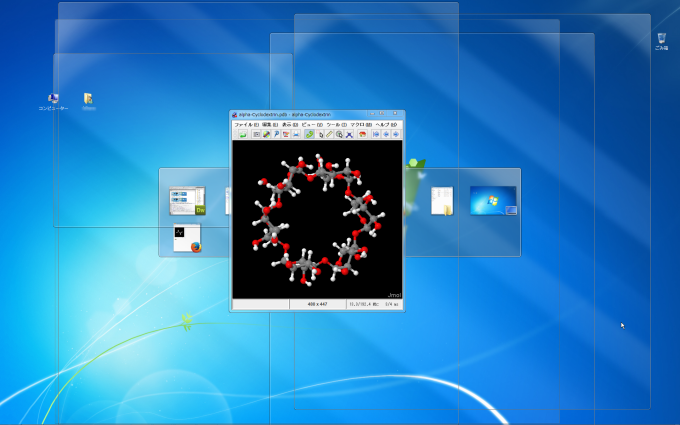The width and height of the screenshot is (680, 425).
Task: Open the ヘルプ menu in Jmol
Action: [x=386, y=125]
